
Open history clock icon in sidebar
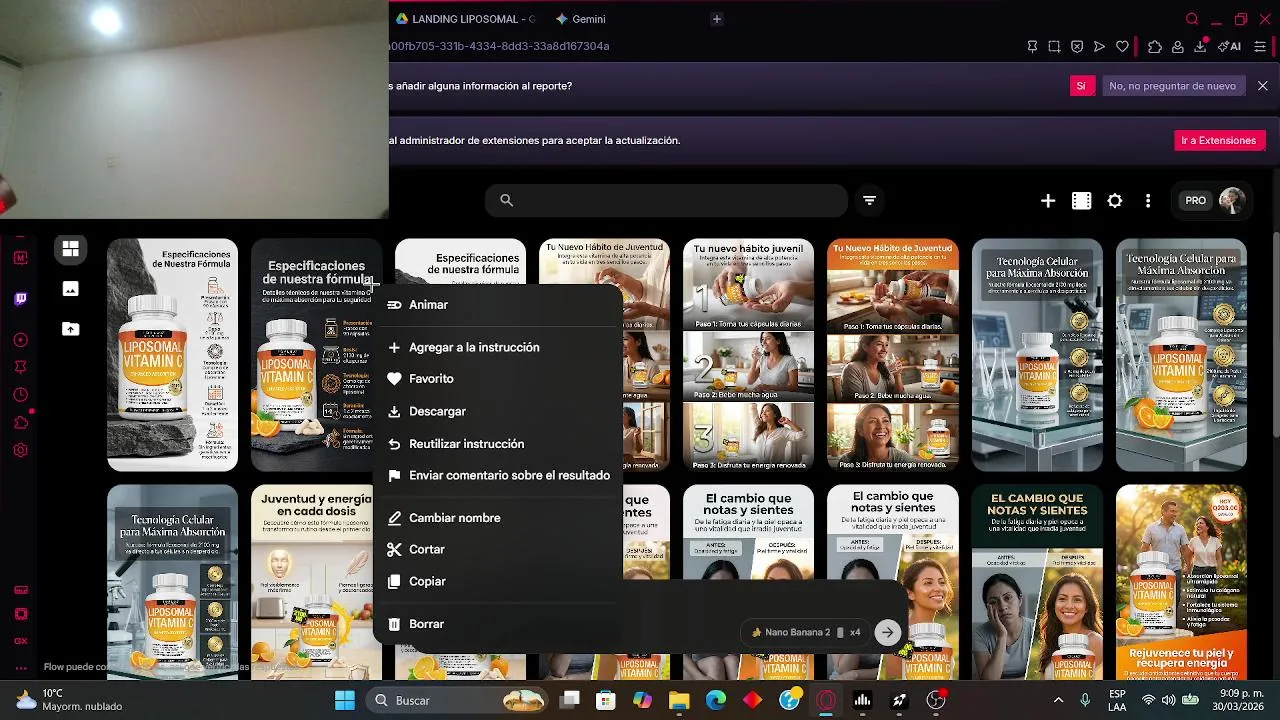pyautogui.click(x=21, y=395)
